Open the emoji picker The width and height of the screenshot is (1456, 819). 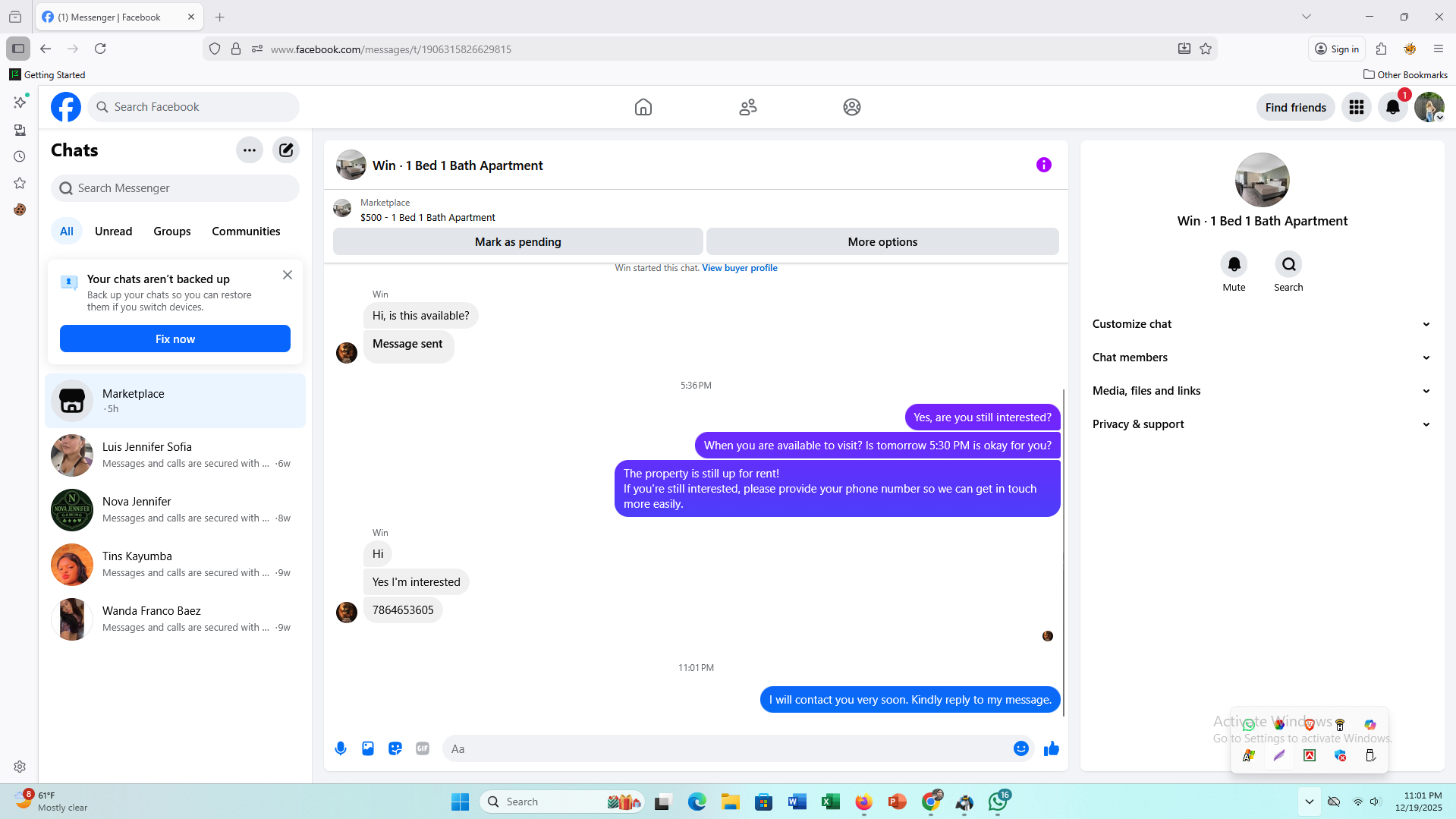[x=1021, y=748]
